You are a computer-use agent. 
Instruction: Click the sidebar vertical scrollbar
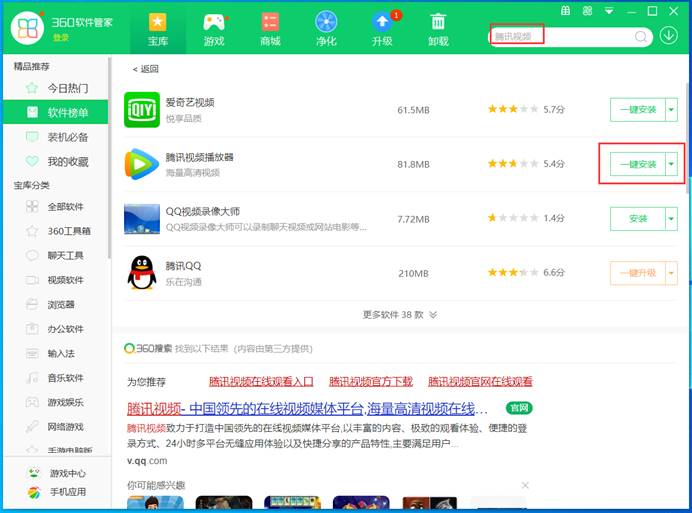pyautogui.click(x=109, y=159)
